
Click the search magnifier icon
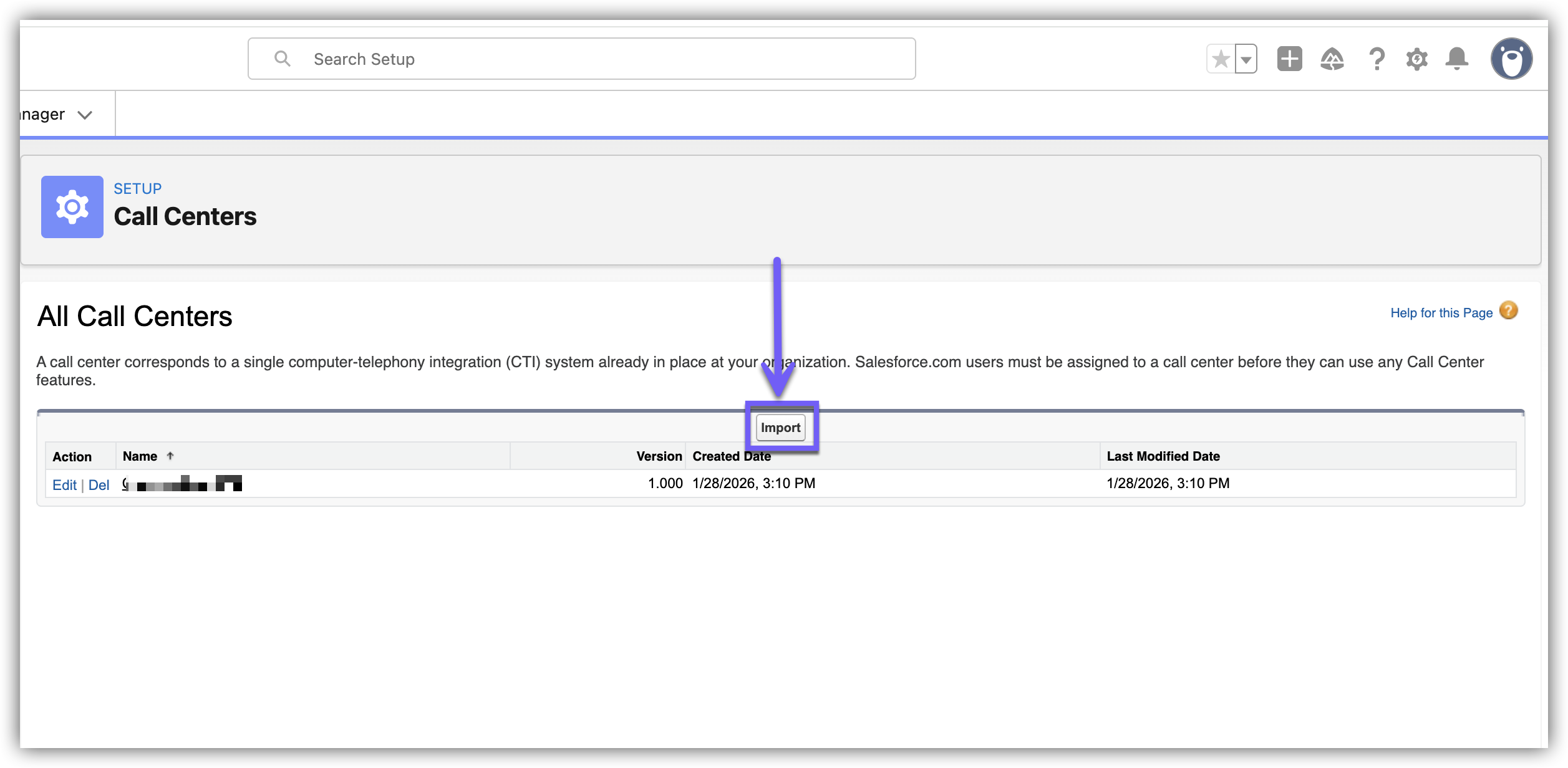(x=283, y=59)
